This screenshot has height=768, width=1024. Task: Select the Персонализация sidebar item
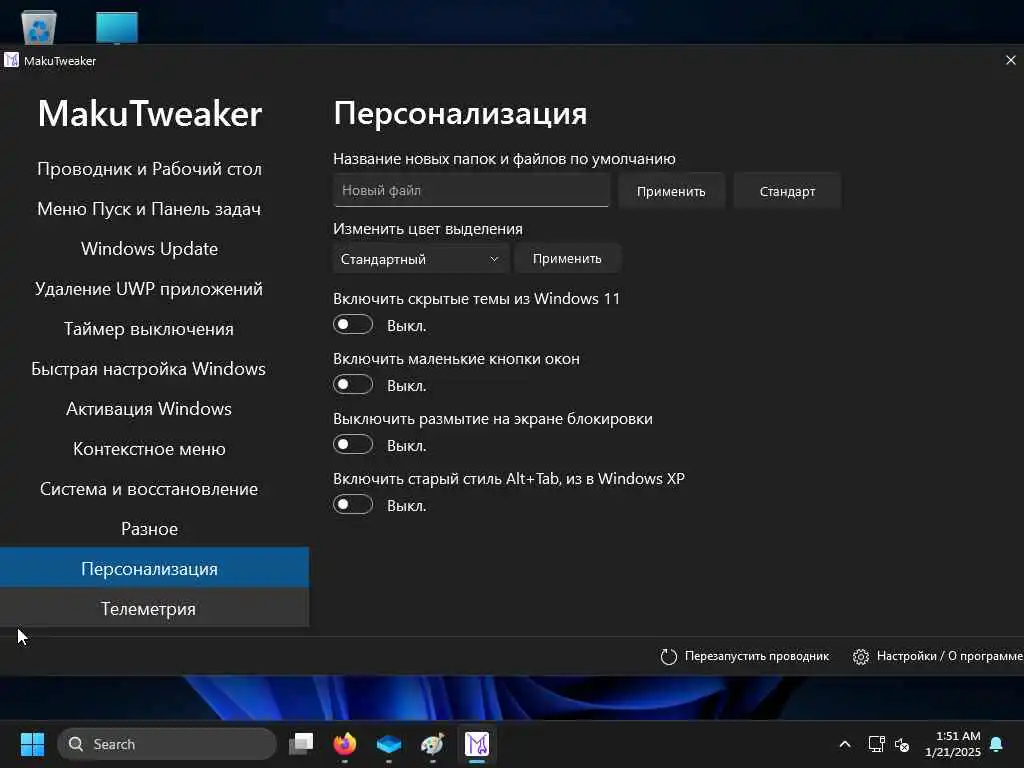coord(154,568)
